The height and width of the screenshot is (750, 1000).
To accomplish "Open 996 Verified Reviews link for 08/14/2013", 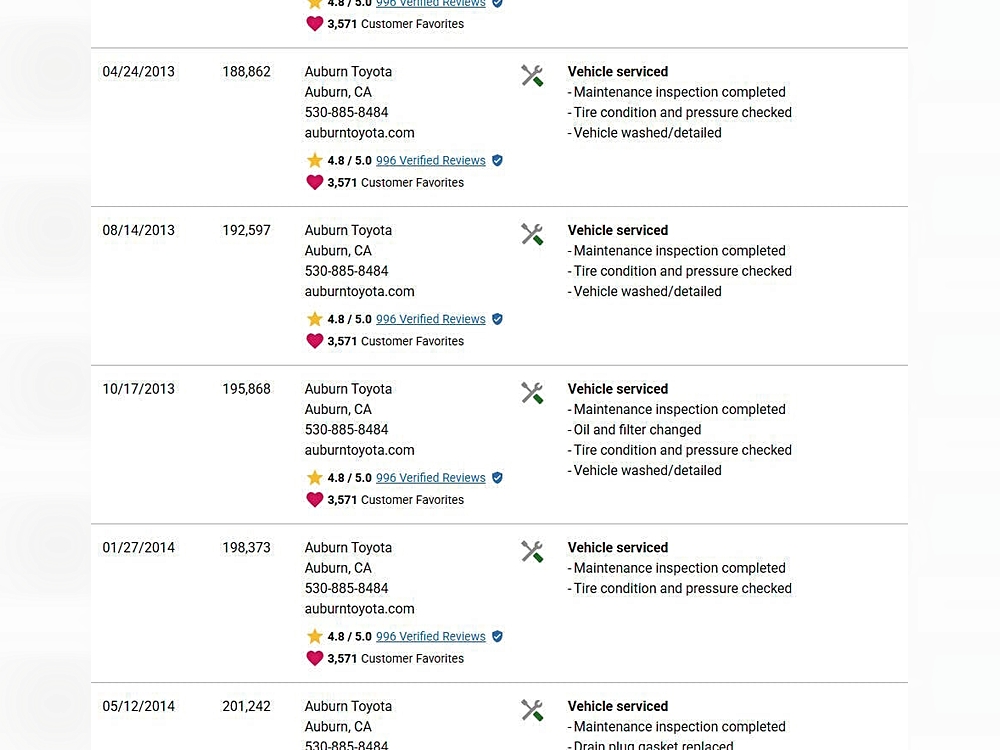I will [430, 319].
